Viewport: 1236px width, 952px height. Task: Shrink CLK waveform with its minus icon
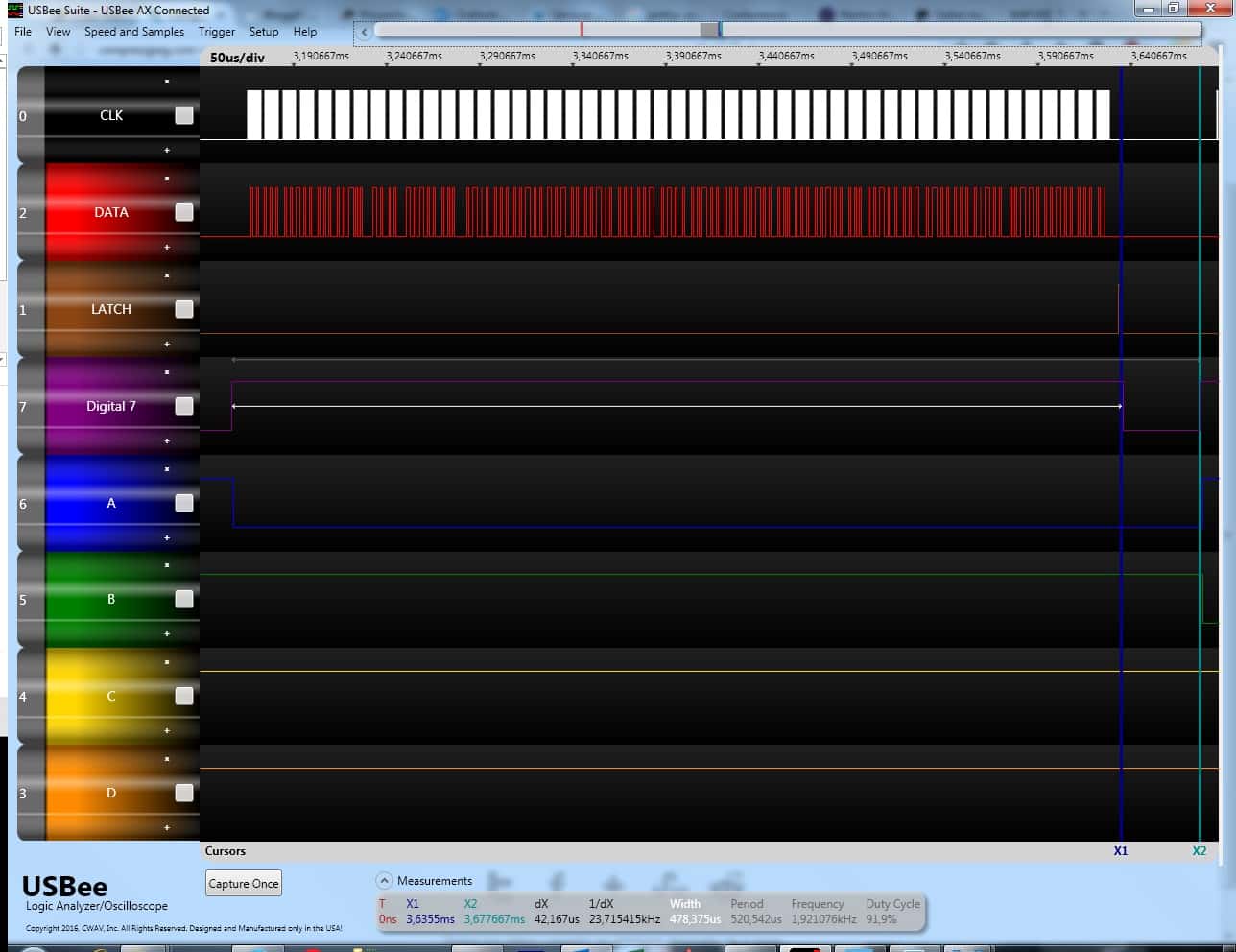(x=167, y=82)
